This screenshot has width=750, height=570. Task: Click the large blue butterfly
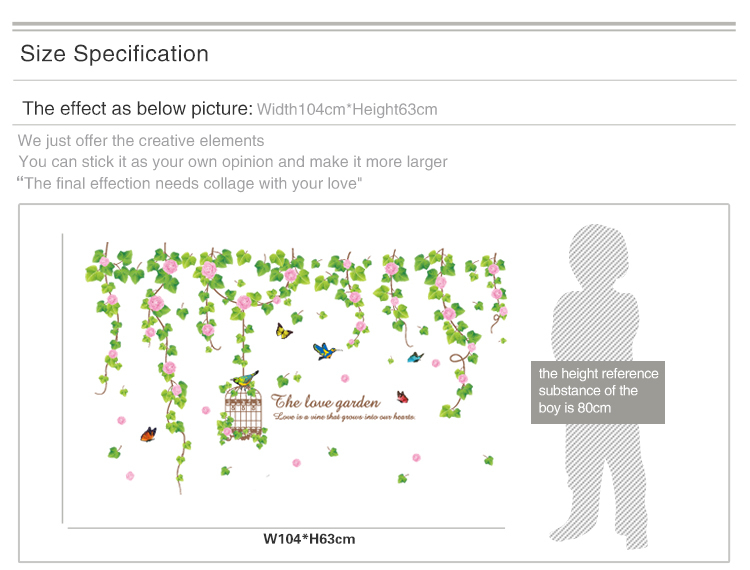click(x=323, y=351)
